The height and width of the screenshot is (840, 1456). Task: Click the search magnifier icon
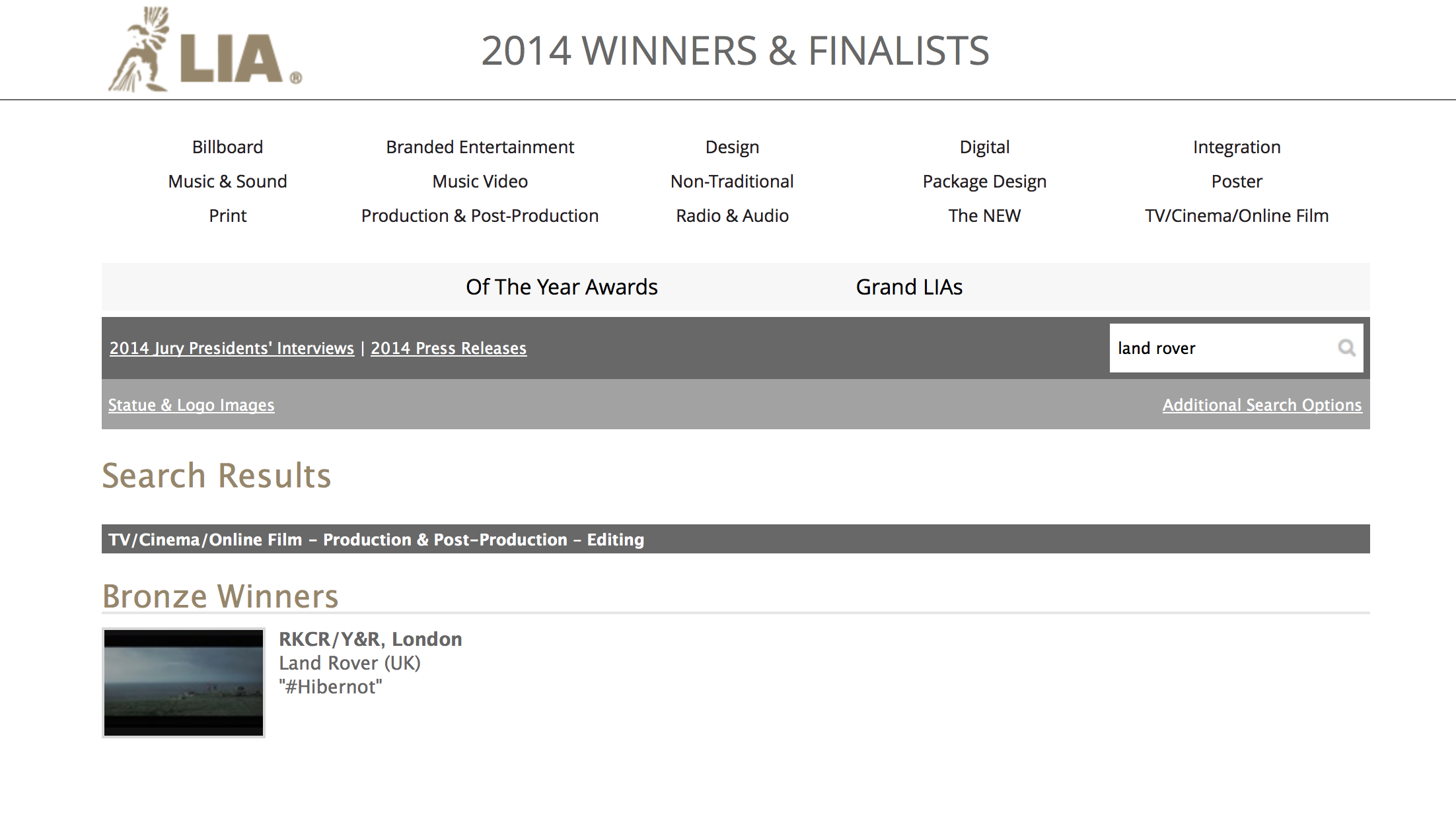point(1346,347)
